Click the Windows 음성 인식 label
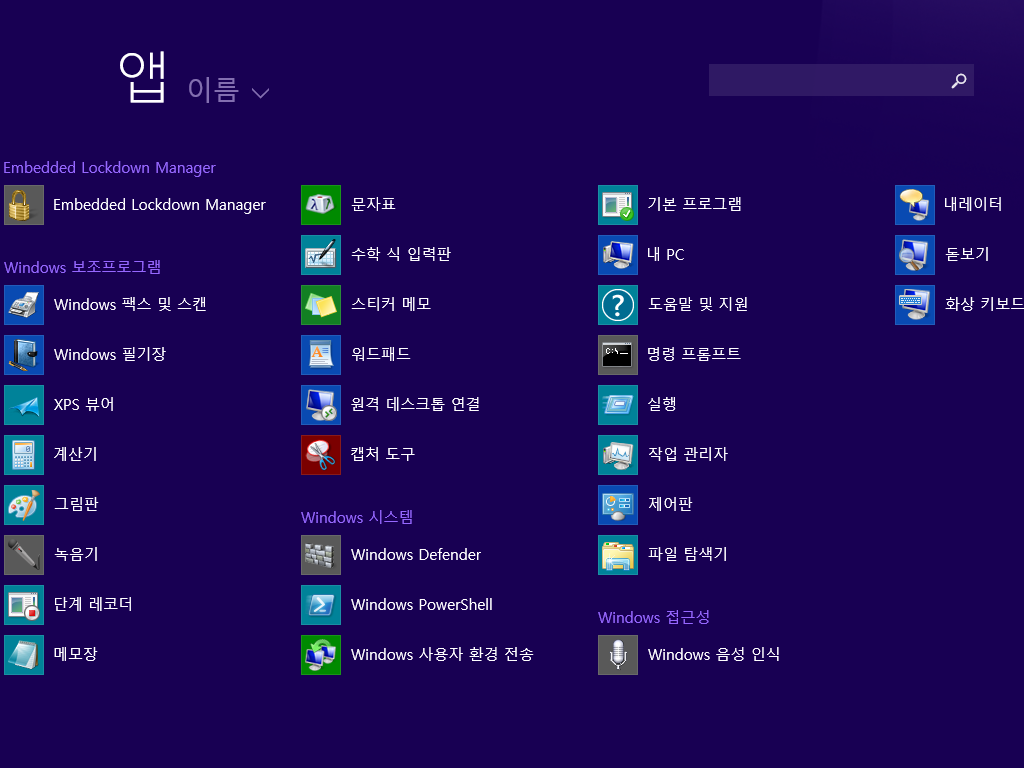 pyautogui.click(x=714, y=654)
